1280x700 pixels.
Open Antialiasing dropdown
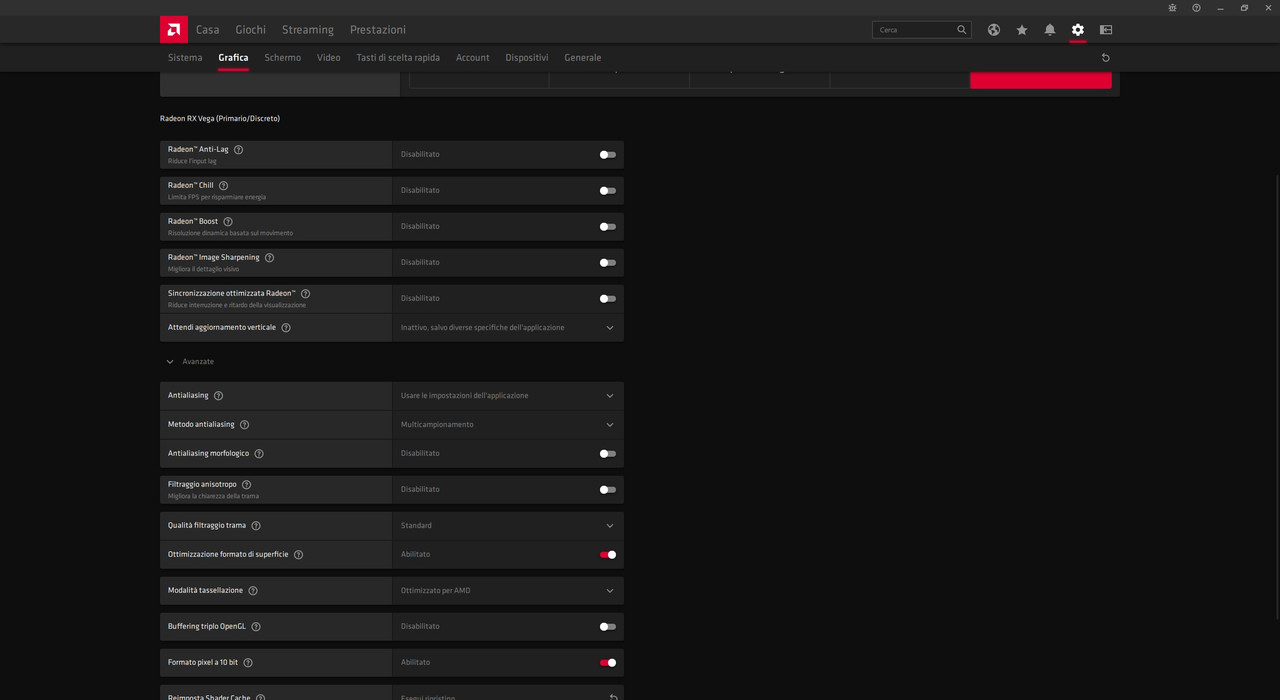click(508, 396)
